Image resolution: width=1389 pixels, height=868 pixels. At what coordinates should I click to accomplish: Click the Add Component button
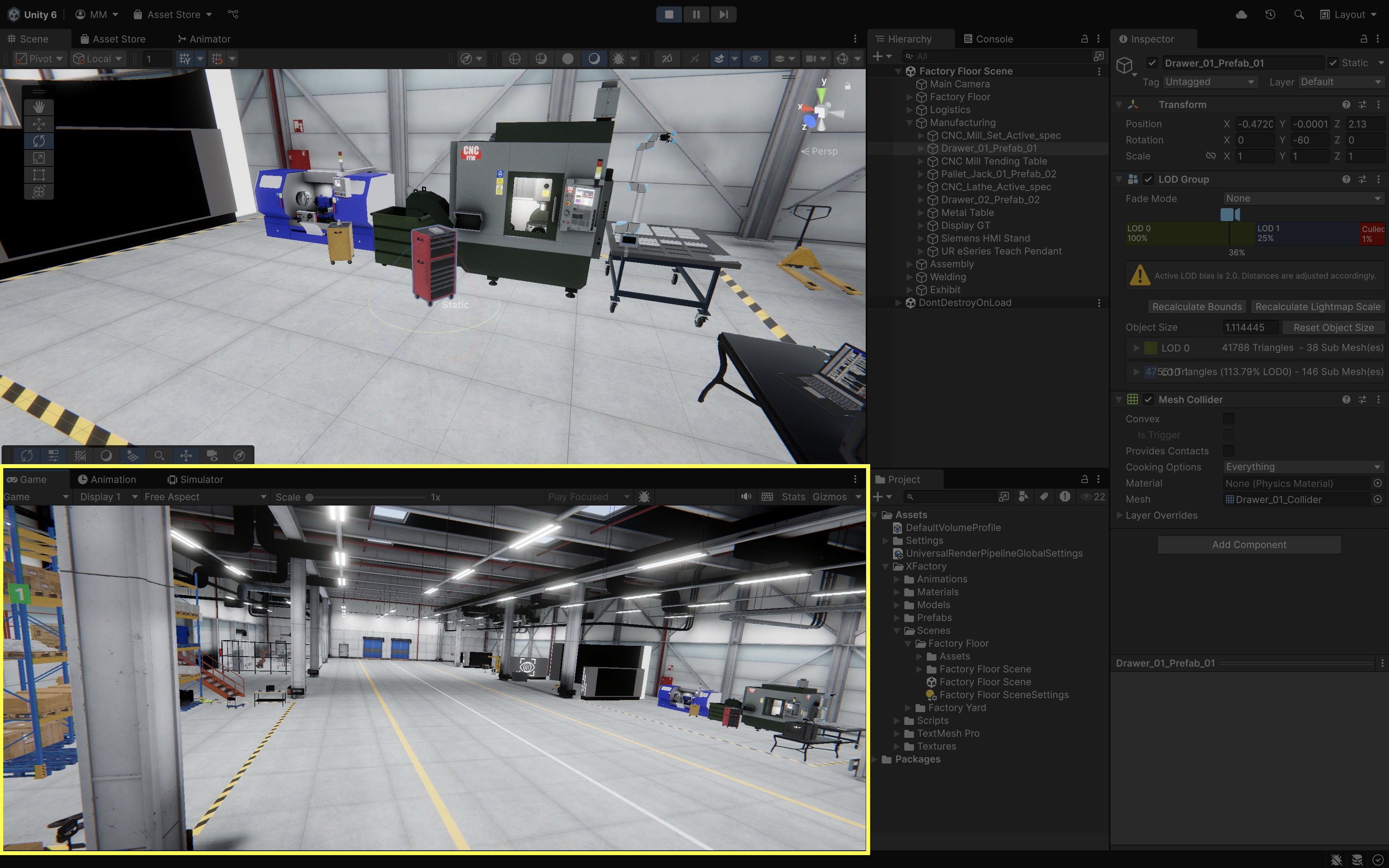1249,544
